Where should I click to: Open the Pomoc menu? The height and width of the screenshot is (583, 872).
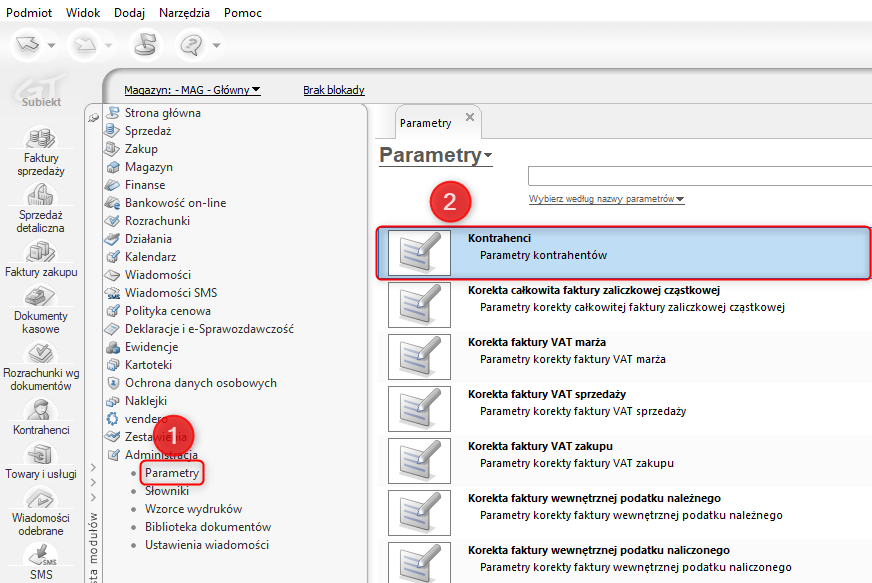(242, 12)
